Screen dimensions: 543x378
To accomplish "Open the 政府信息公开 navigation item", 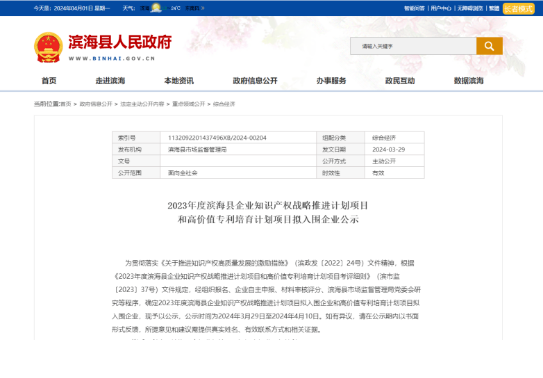I will pos(255,81).
